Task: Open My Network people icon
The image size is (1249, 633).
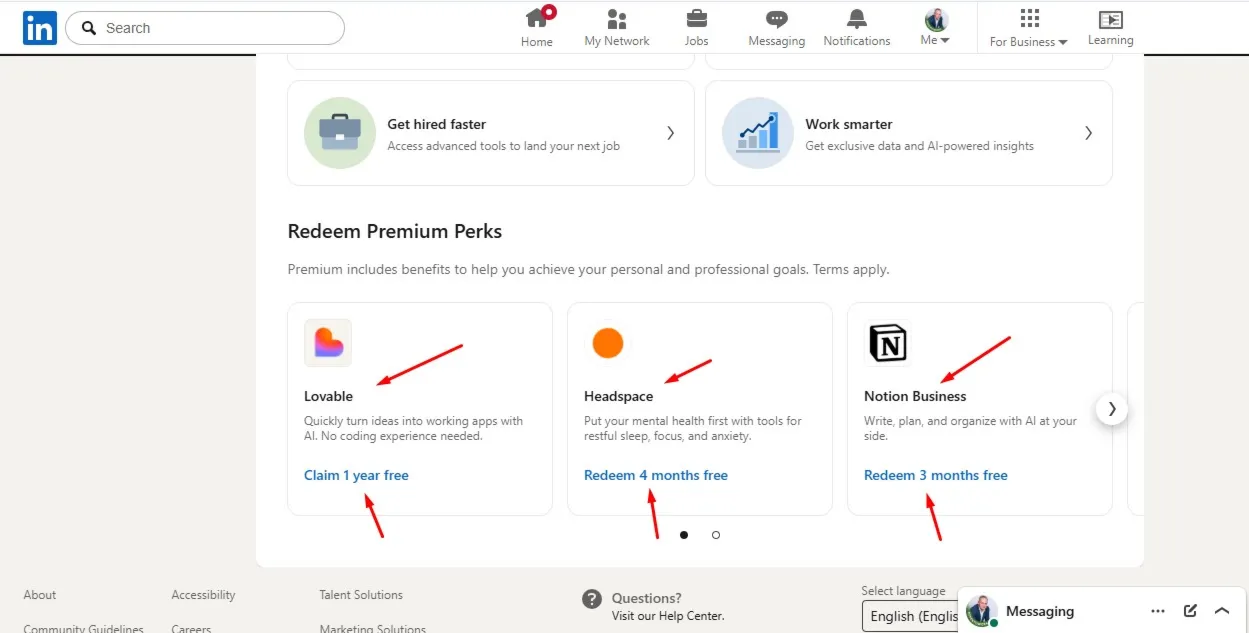Action: [617, 19]
